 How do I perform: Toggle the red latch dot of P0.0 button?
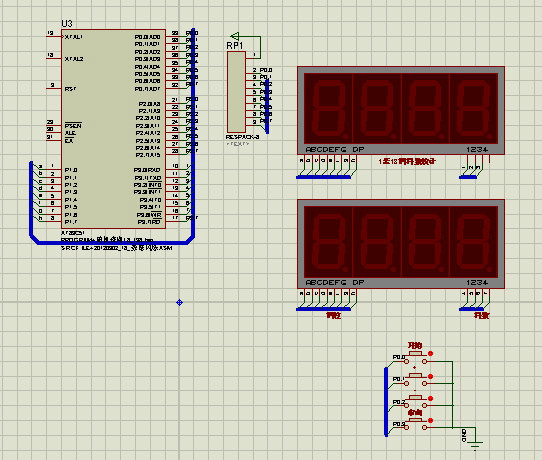[x=430, y=354]
